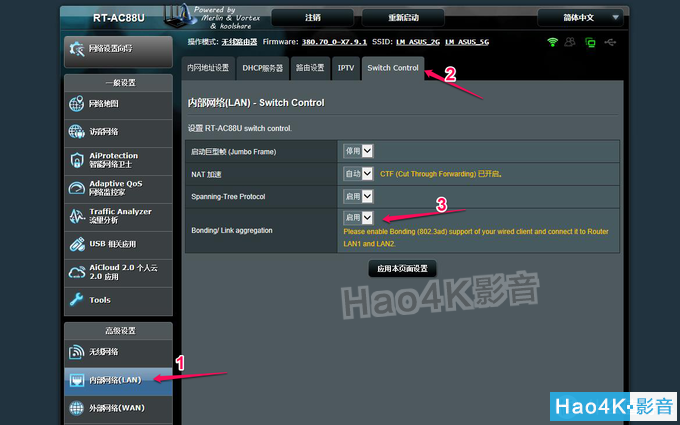Click the AiProtection shield icon

pyautogui.click(x=76, y=160)
